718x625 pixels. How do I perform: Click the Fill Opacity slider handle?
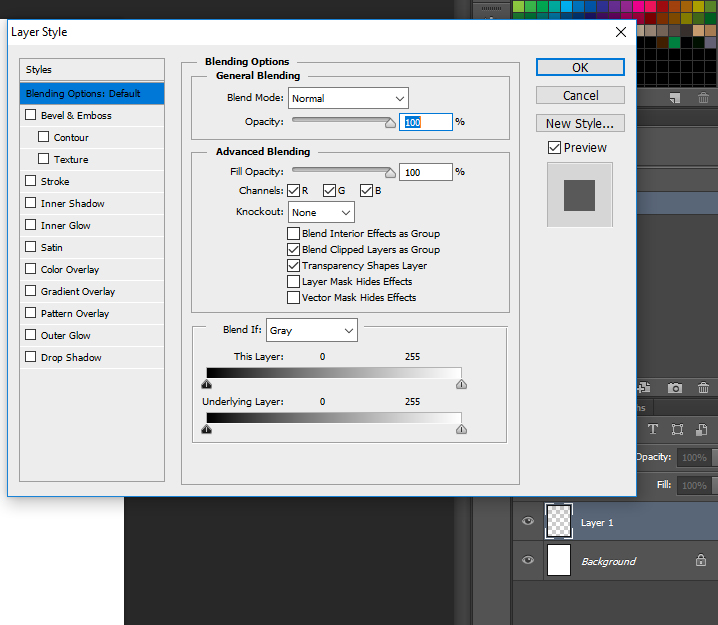tap(390, 173)
